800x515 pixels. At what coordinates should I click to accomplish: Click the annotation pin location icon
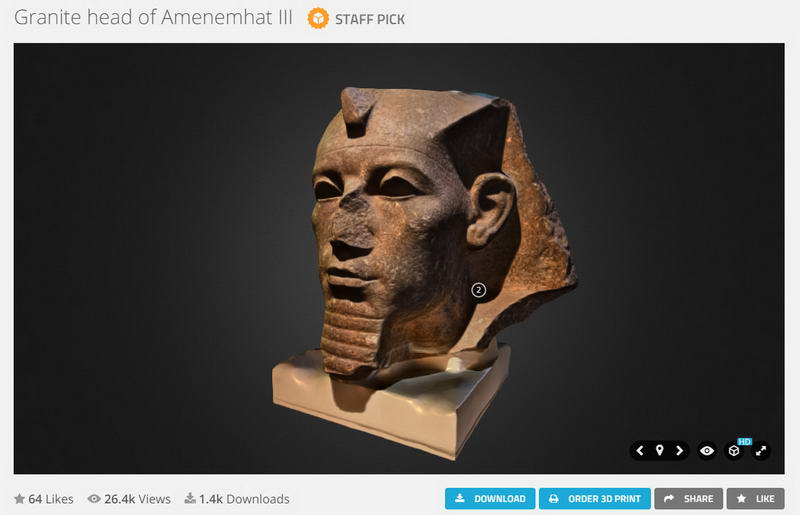659,451
